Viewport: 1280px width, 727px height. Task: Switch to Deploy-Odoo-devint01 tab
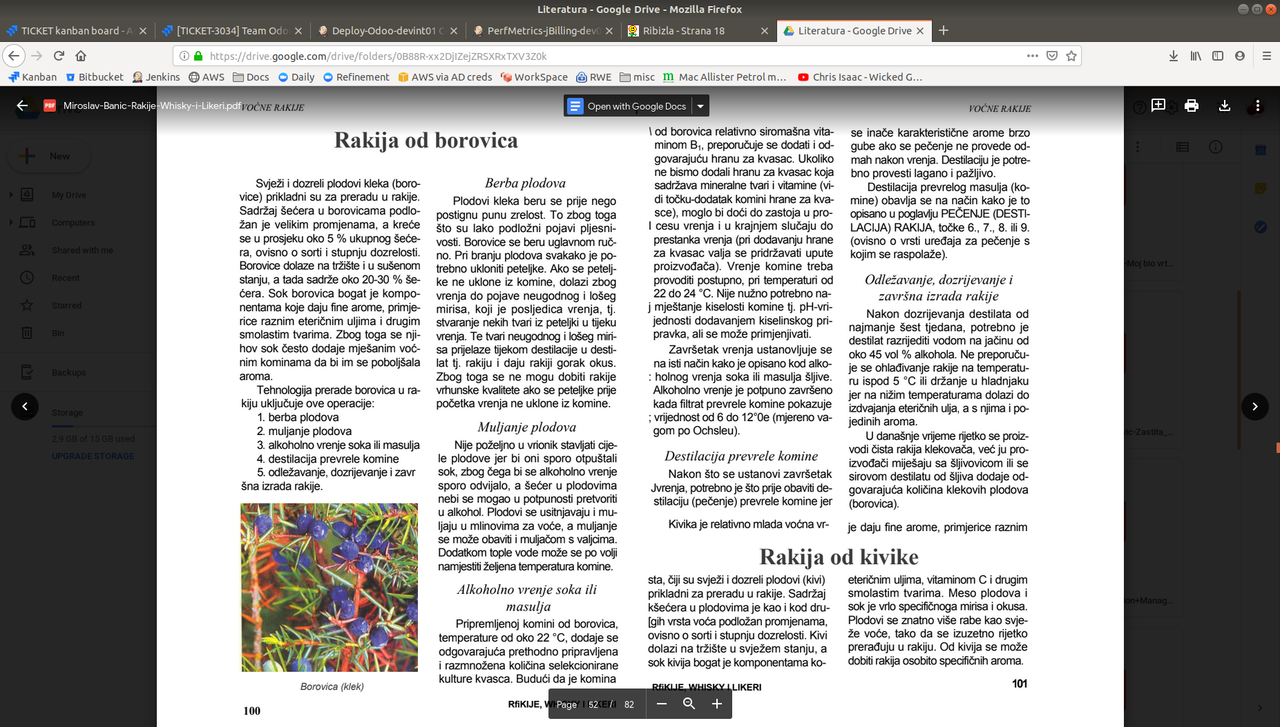[387, 30]
